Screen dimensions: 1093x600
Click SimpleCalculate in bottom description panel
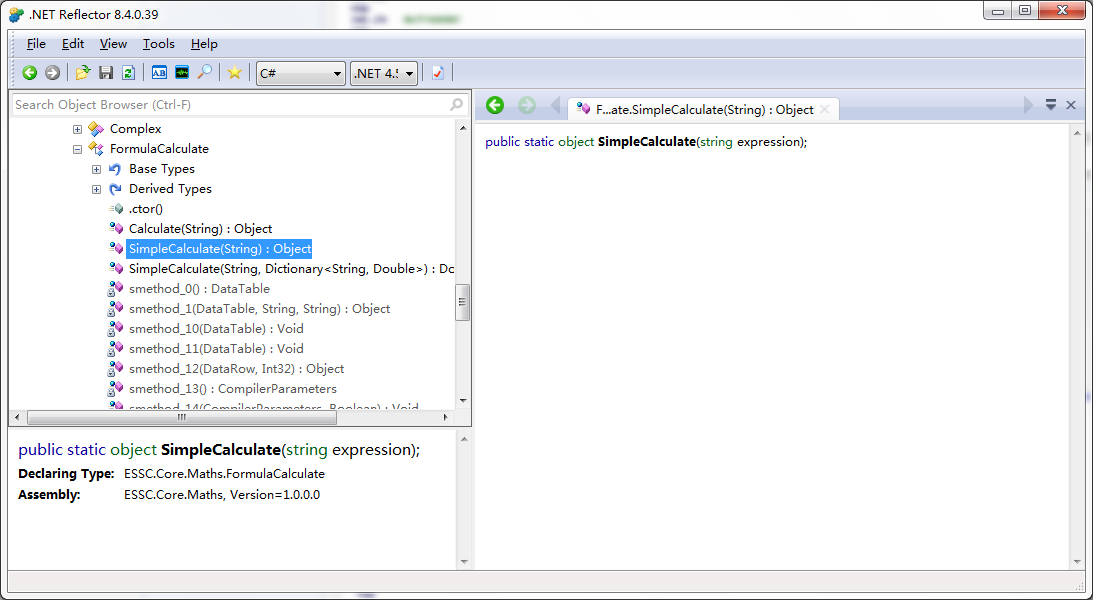pyautogui.click(x=221, y=450)
